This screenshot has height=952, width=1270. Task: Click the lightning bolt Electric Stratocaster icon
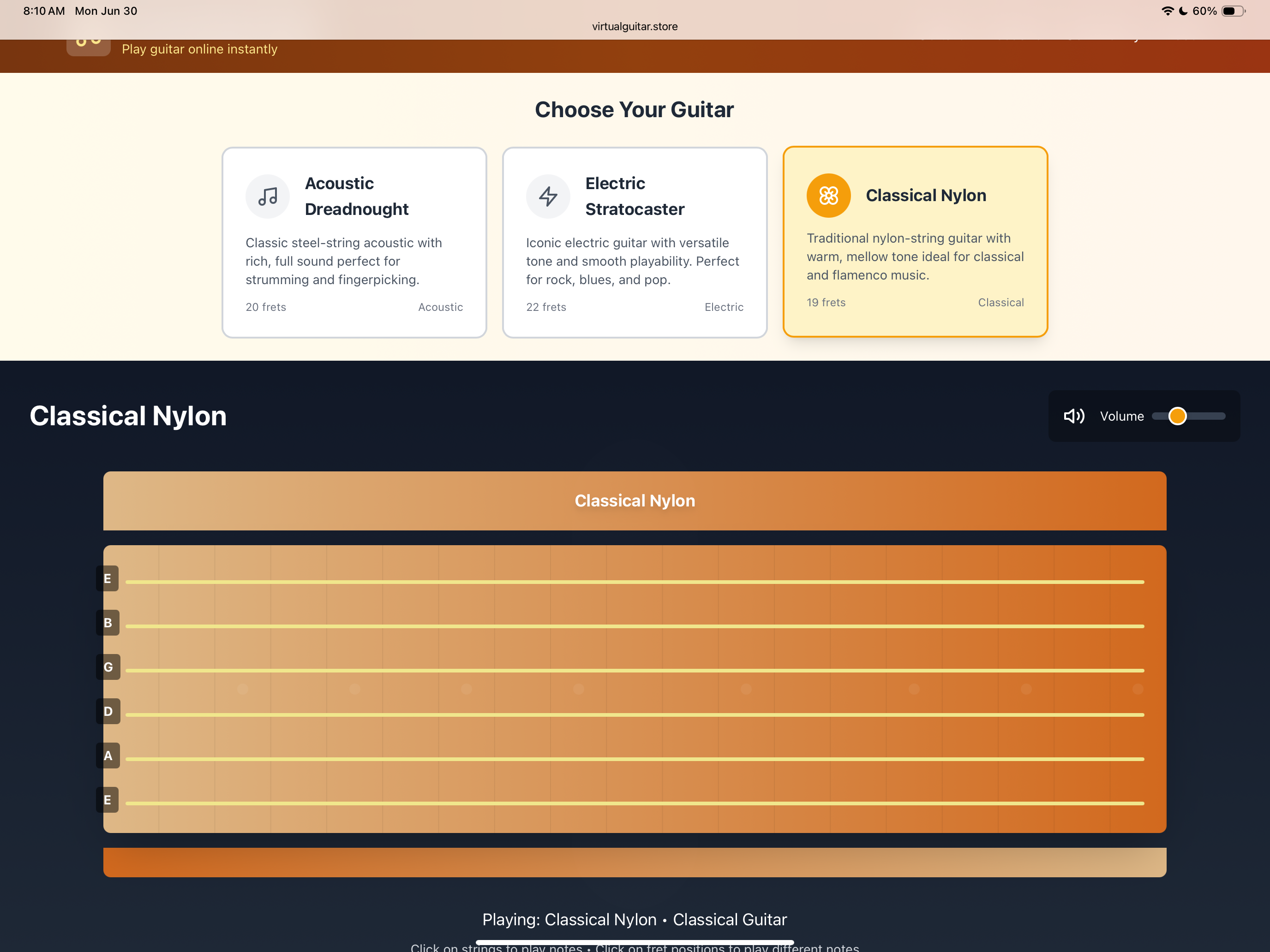tap(548, 196)
